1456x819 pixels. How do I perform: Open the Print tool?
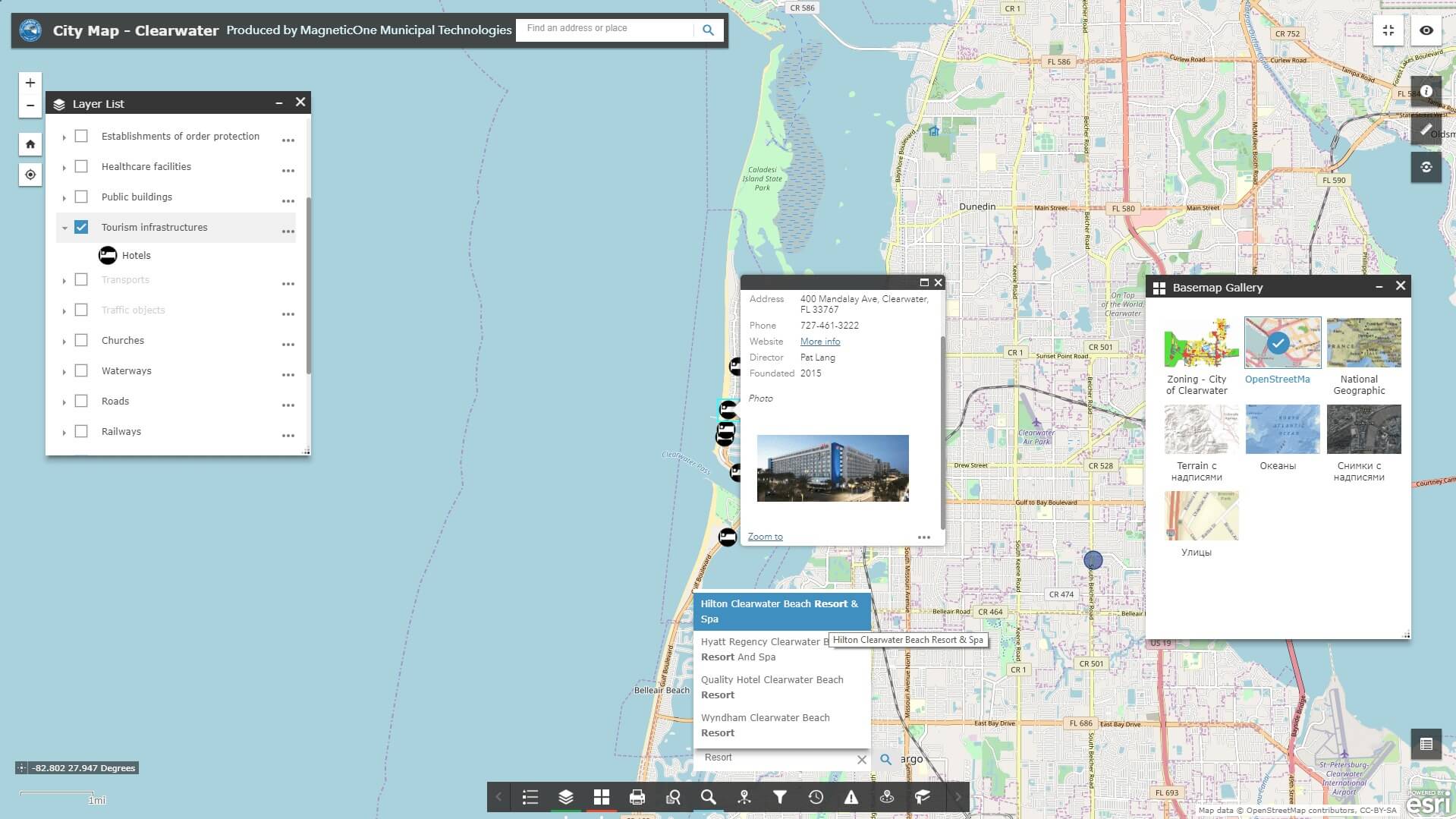pos(637,797)
